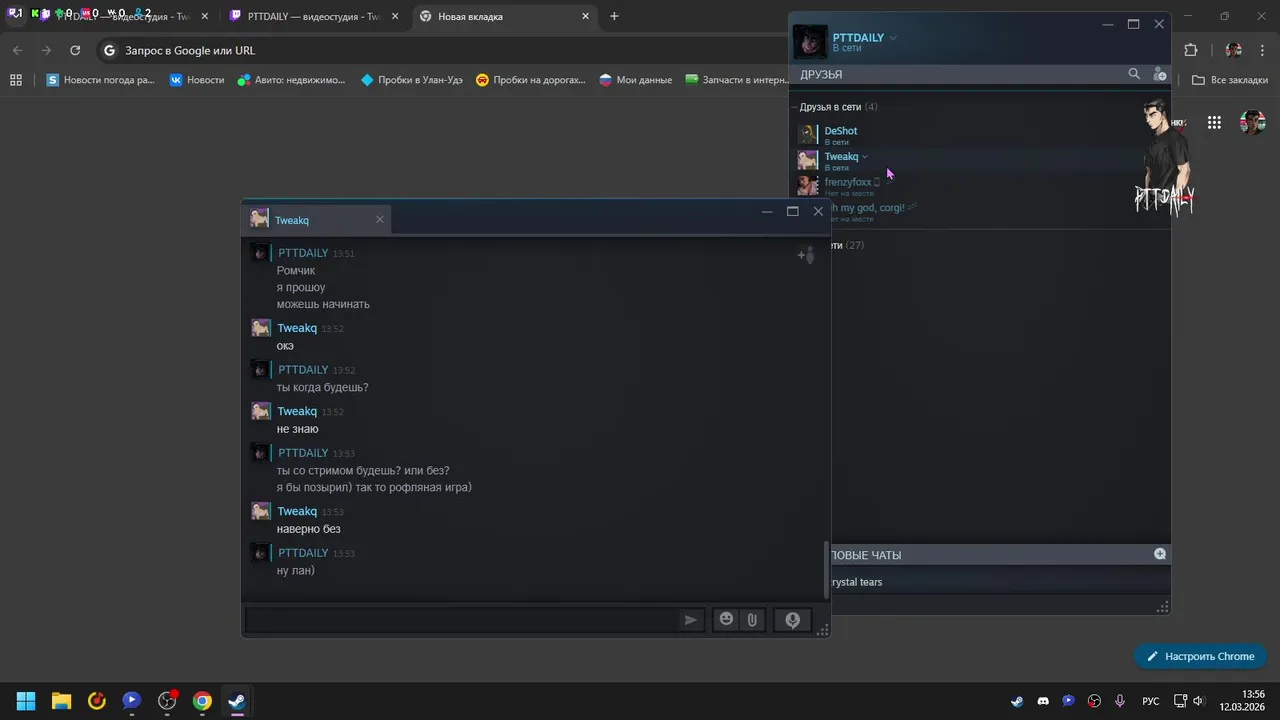Send the message with the arrow button
Viewport: 1280px width, 720px height.
tap(690, 620)
